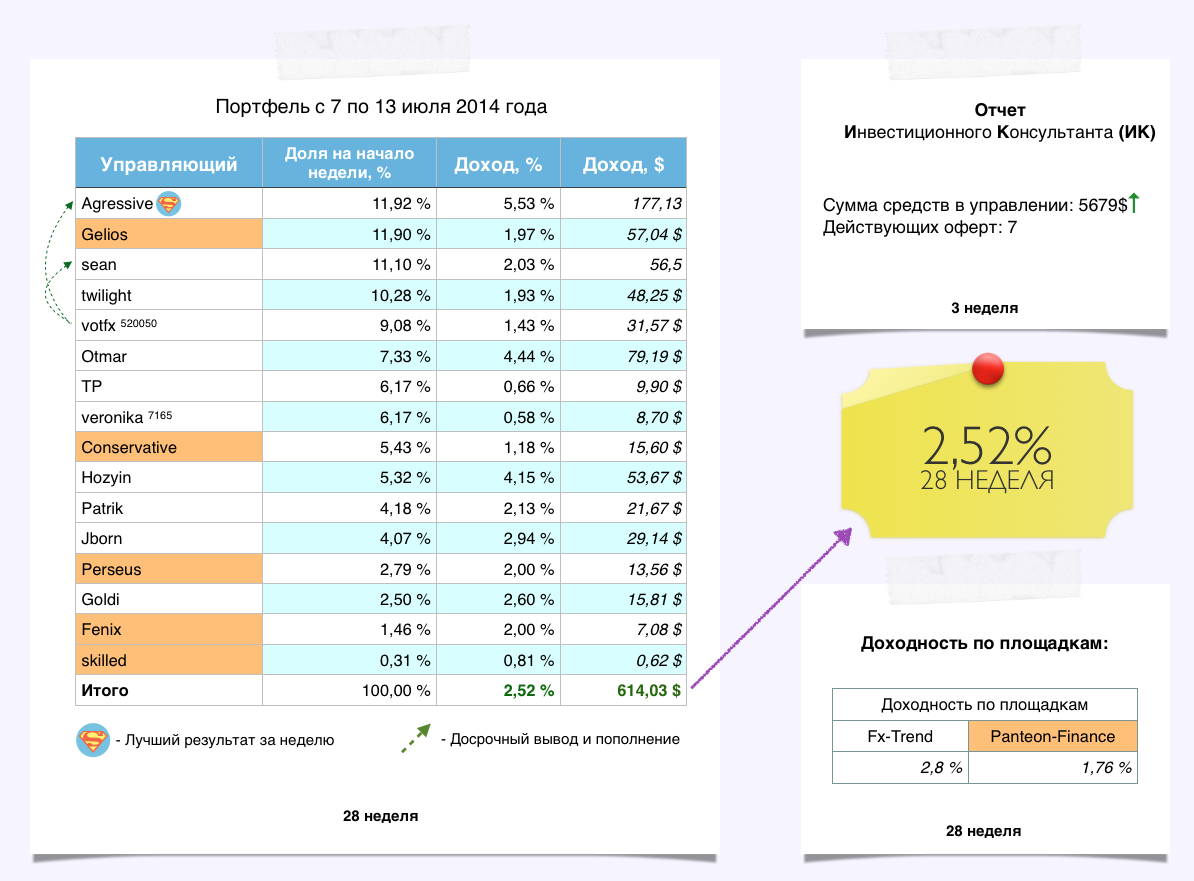The width and height of the screenshot is (1194, 881).
Task: Click 'Сумма средств в управлении: 5679$' text
Action: pyautogui.click(x=975, y=205)
